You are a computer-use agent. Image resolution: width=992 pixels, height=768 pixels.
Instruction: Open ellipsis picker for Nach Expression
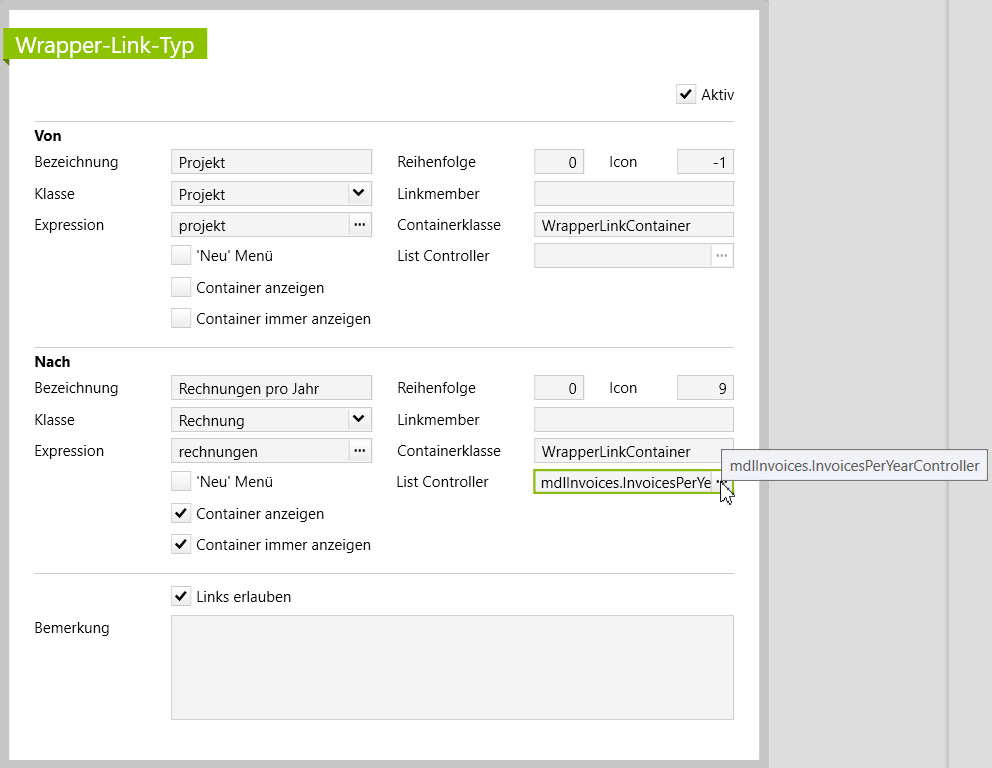[x=359, y=451]
